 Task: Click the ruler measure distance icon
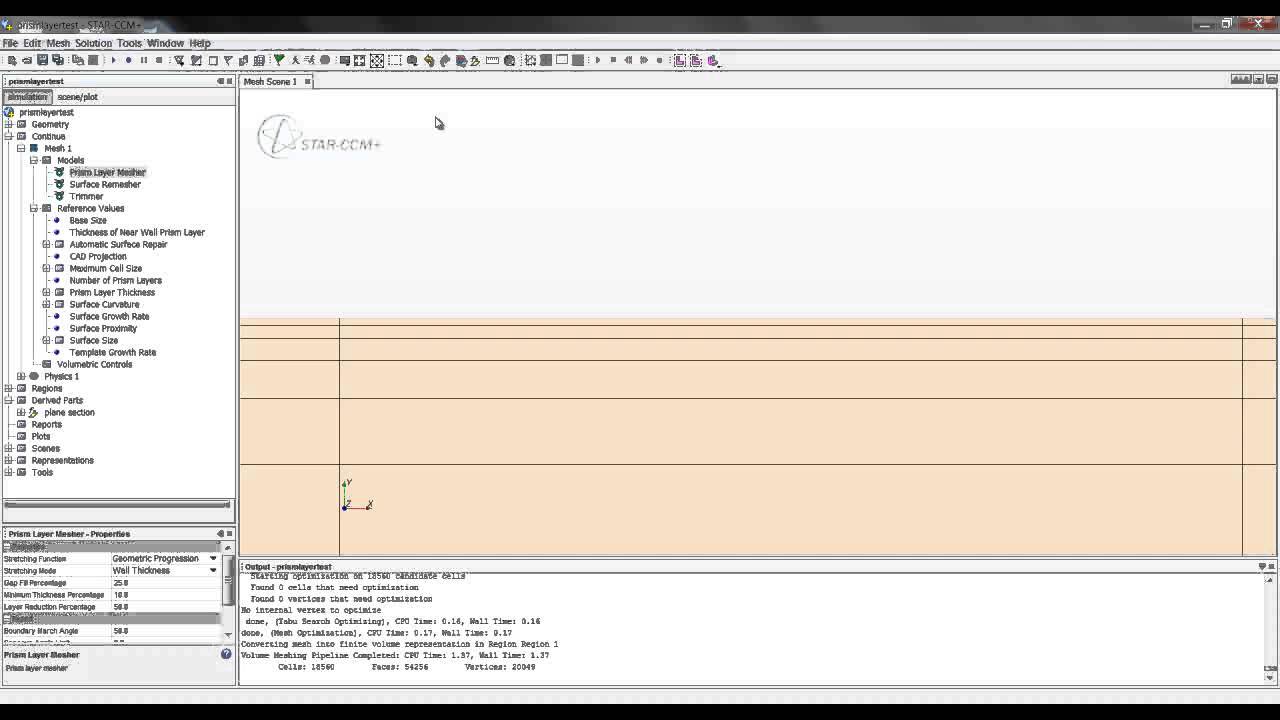[x=492, y=60]
